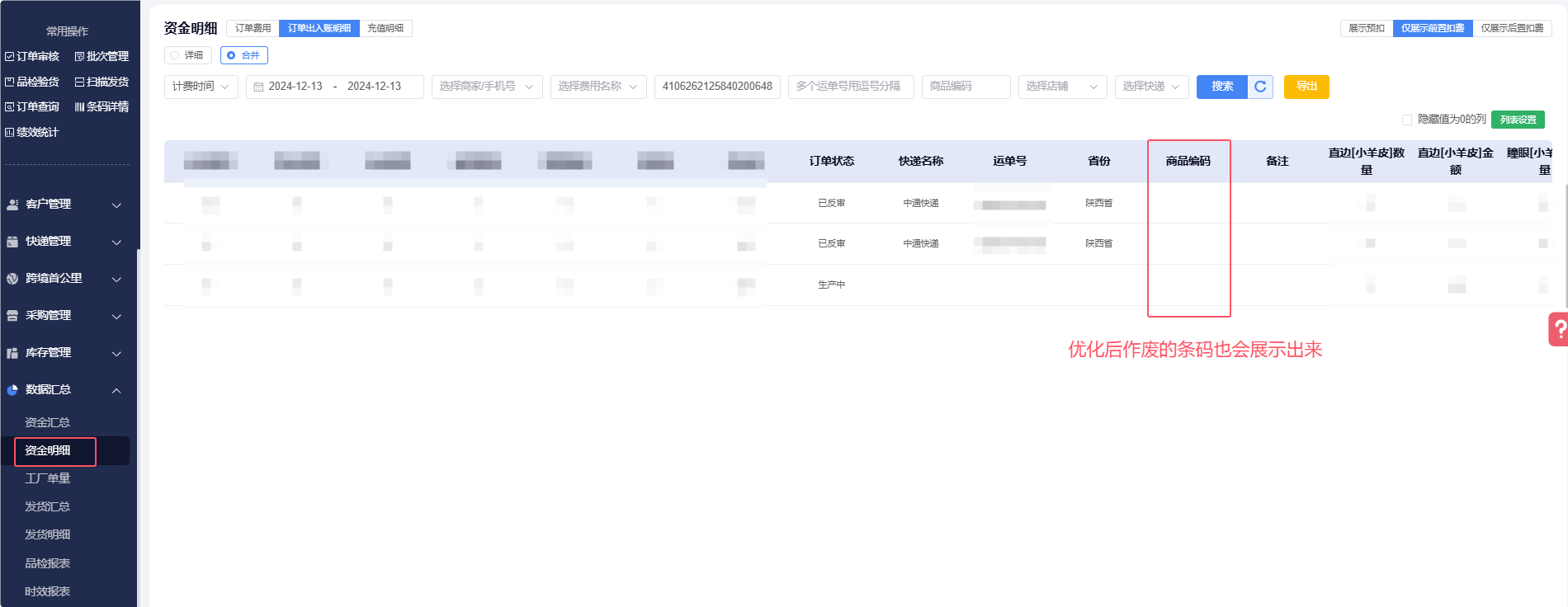The width and height of the screenshot is (1568, 607).
Task: Click the 客户管理 people icon
Action: tap(12, 205)
